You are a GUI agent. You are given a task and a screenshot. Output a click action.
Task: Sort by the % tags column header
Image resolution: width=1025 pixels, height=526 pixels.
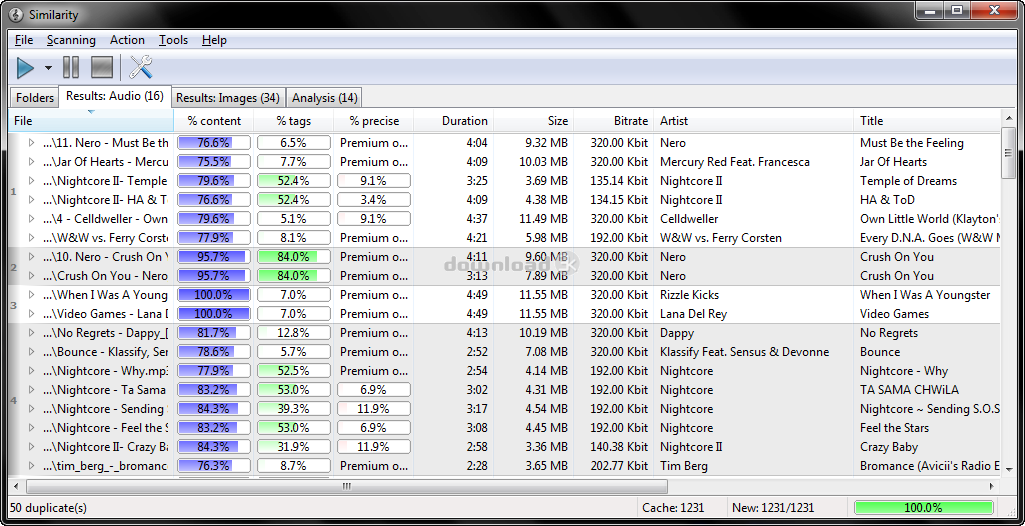294,121
